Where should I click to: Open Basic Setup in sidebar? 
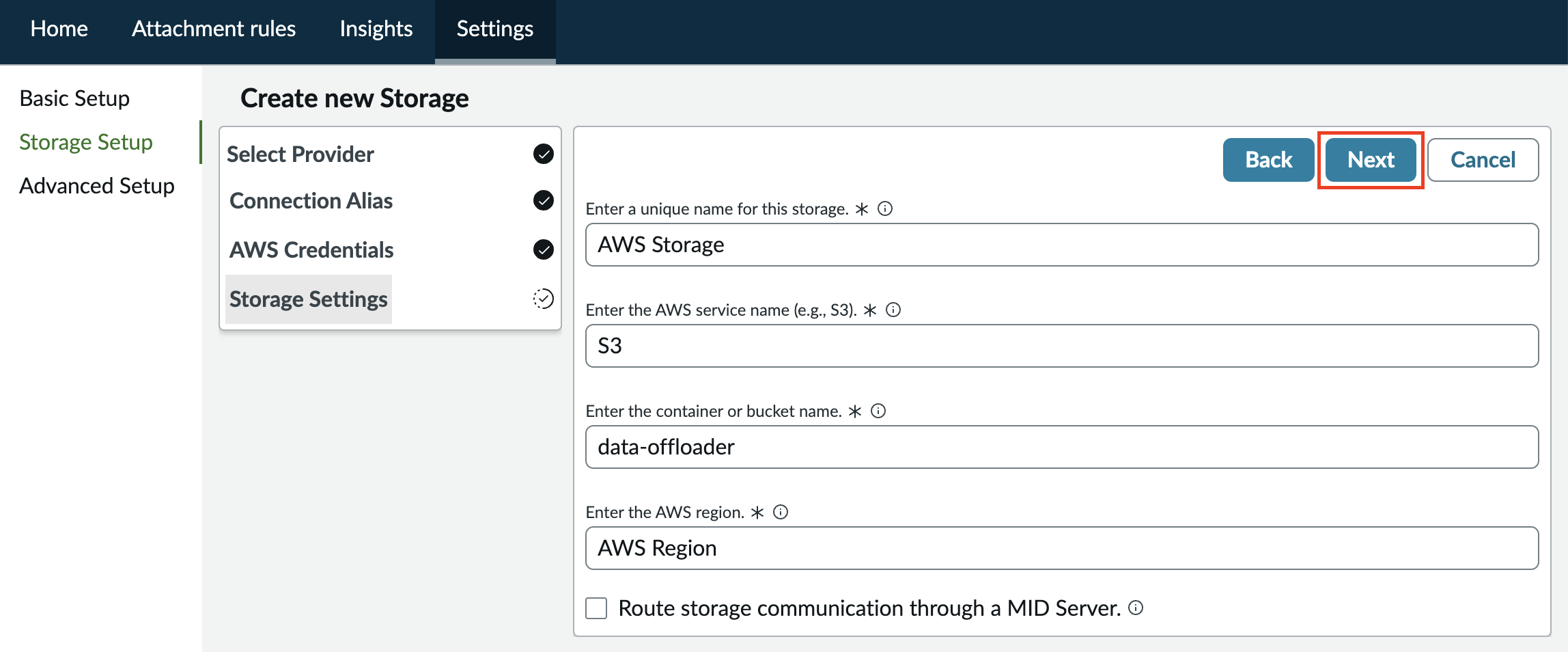tap(74, 98)
